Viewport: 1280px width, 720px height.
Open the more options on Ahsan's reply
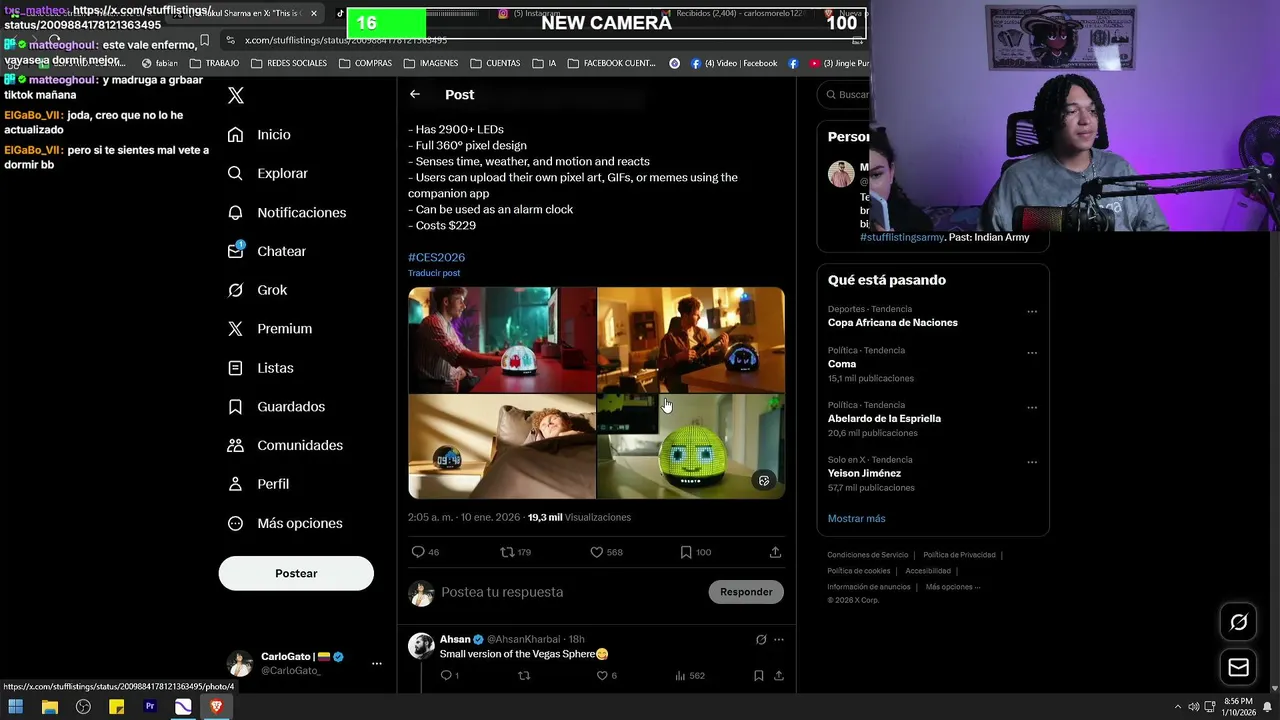click(x=779, y=640)
